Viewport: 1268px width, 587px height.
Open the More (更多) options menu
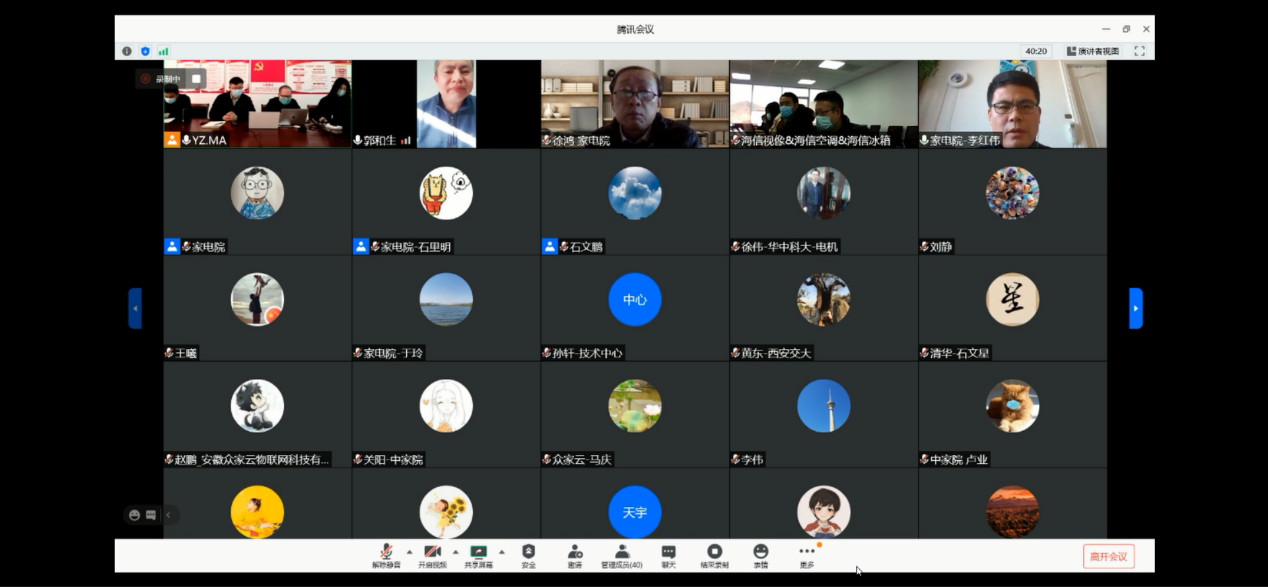807,555
